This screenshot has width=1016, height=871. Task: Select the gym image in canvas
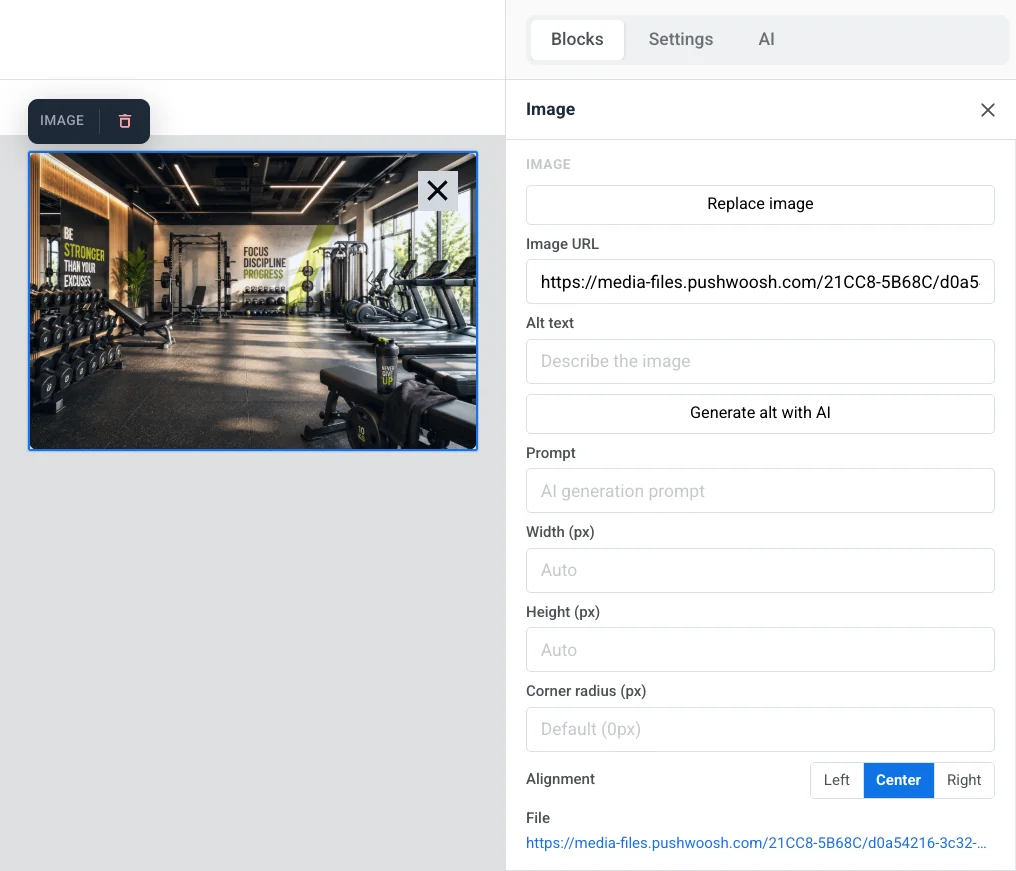tap(253, 301)
